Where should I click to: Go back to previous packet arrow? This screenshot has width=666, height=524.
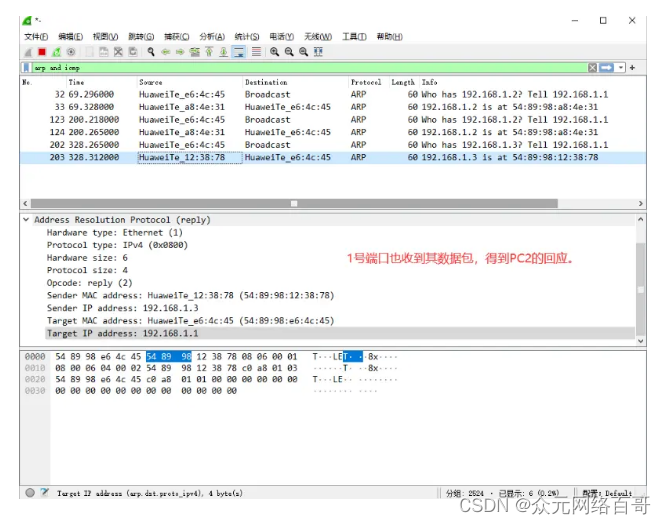click(166, 52)
